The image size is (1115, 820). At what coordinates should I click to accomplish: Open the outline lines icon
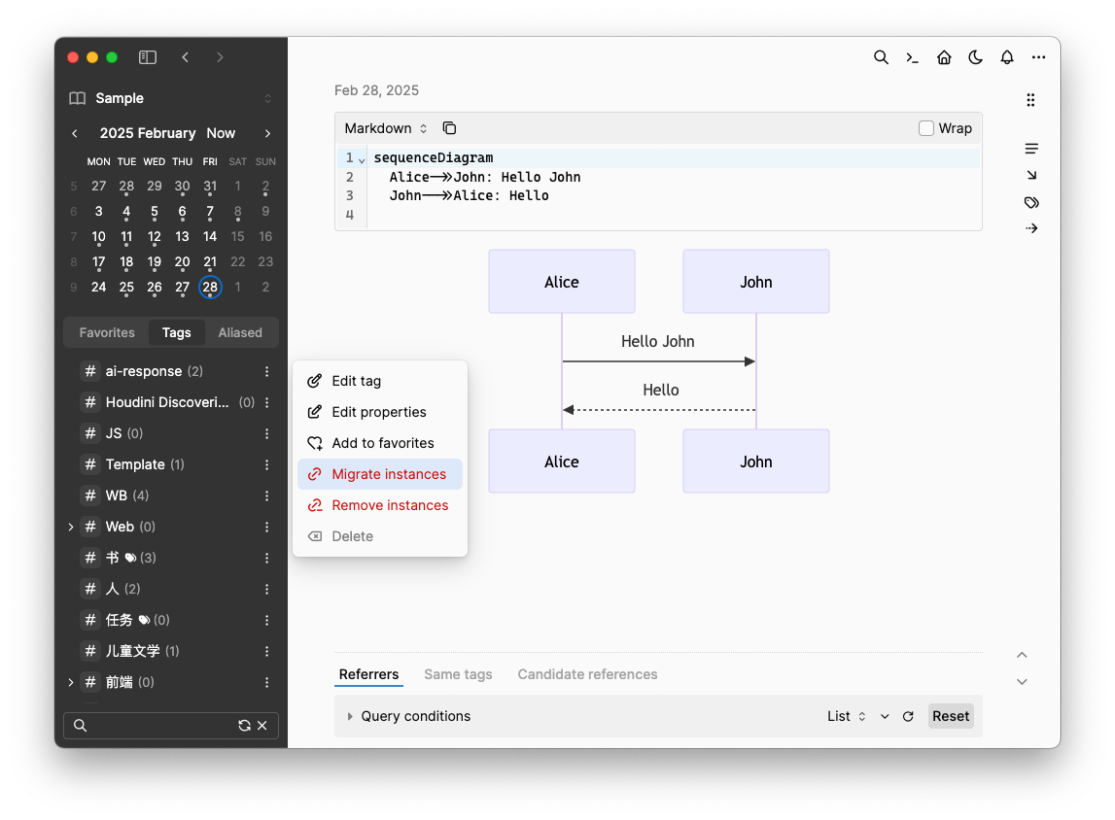[1031, 149]
